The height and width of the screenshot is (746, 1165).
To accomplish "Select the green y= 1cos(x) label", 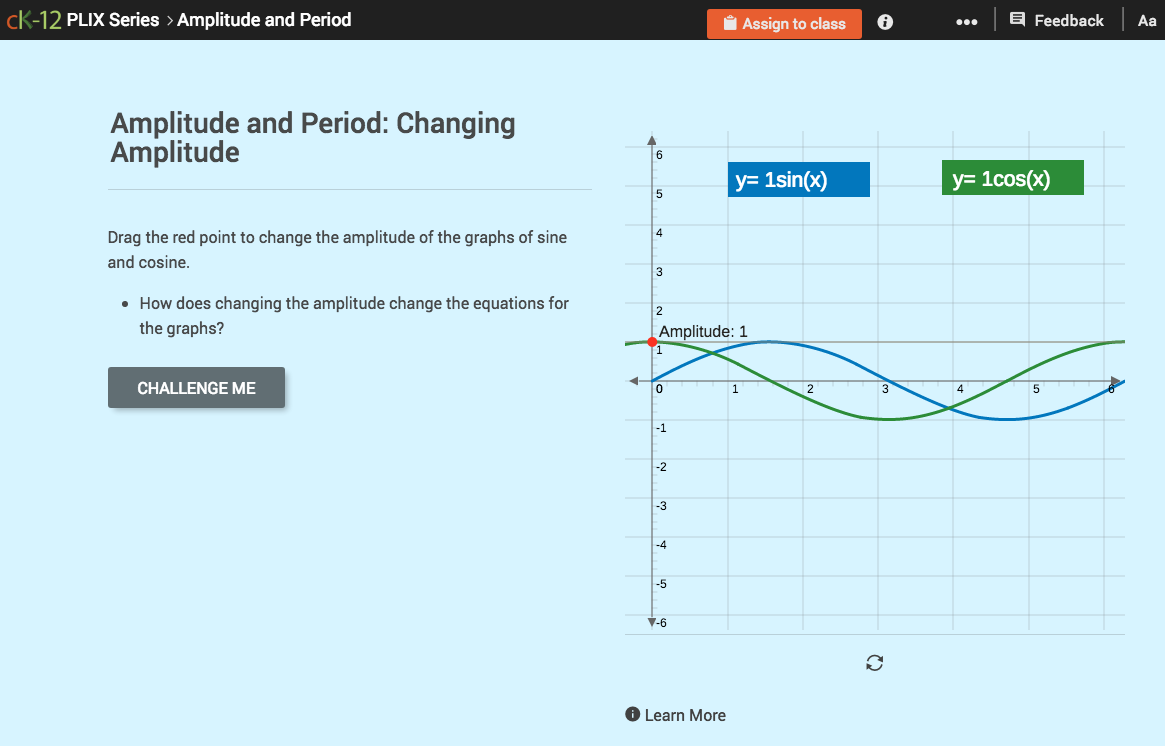I will 1012,177.
